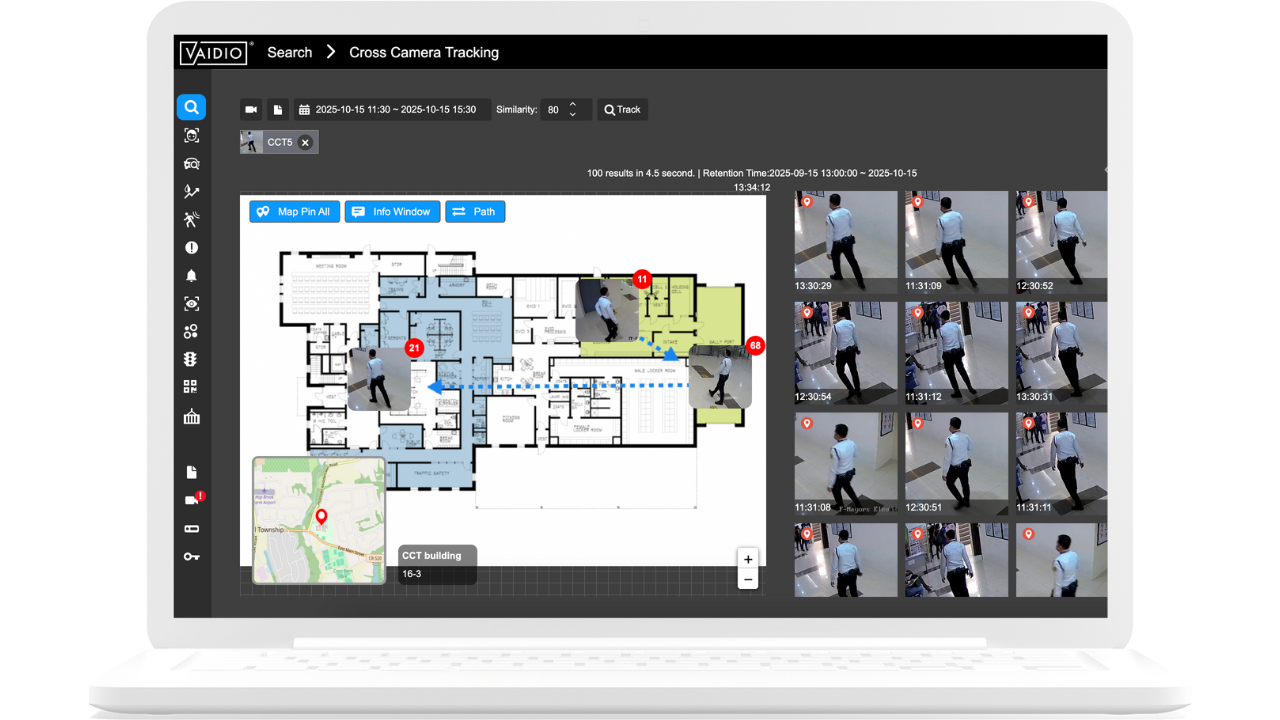Image resolution: width=1280 pixels, height=720 pixels.
Task: Toggle the Info Window display
Action: [392, 212]
